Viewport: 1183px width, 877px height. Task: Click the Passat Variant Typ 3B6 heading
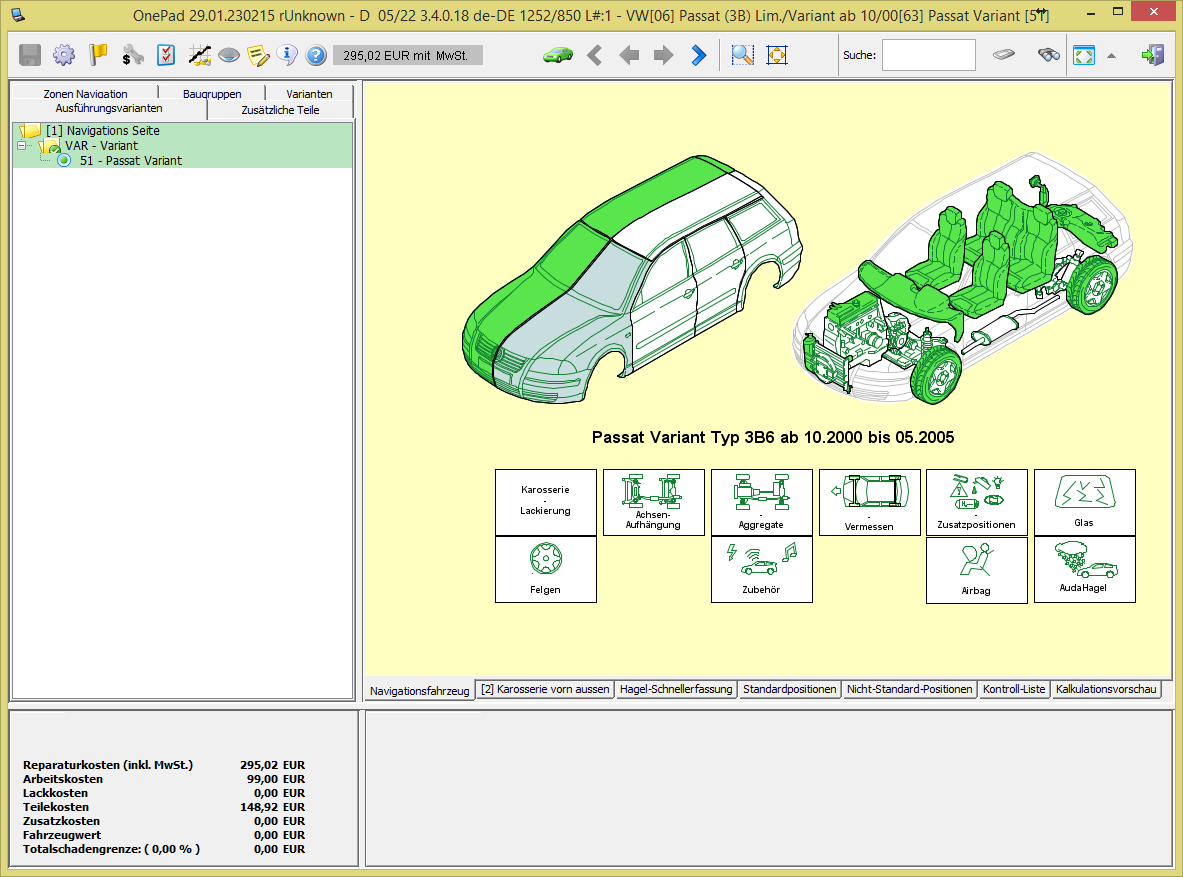(x=773, y=438)
